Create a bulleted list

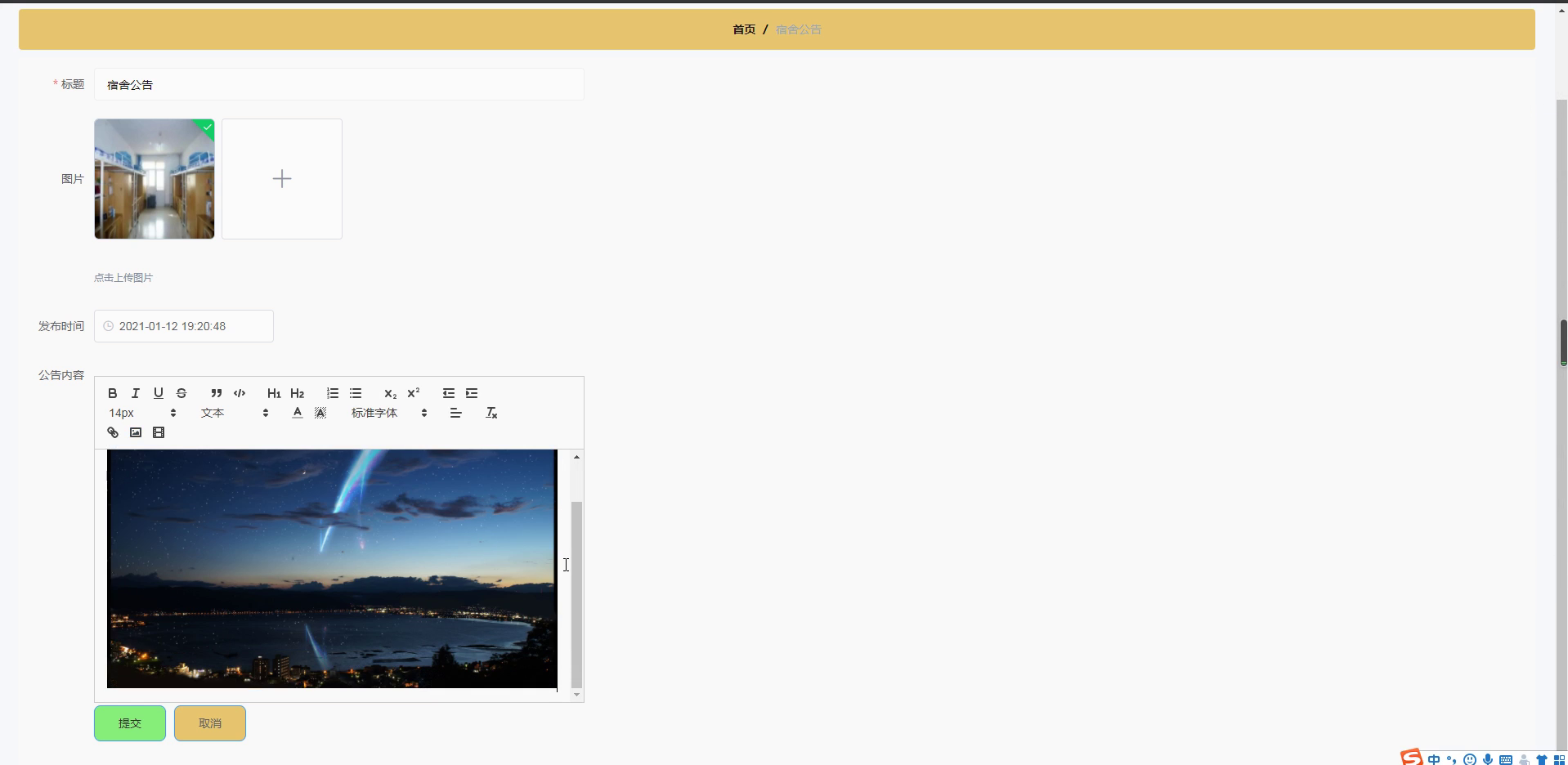coord(356,393)
